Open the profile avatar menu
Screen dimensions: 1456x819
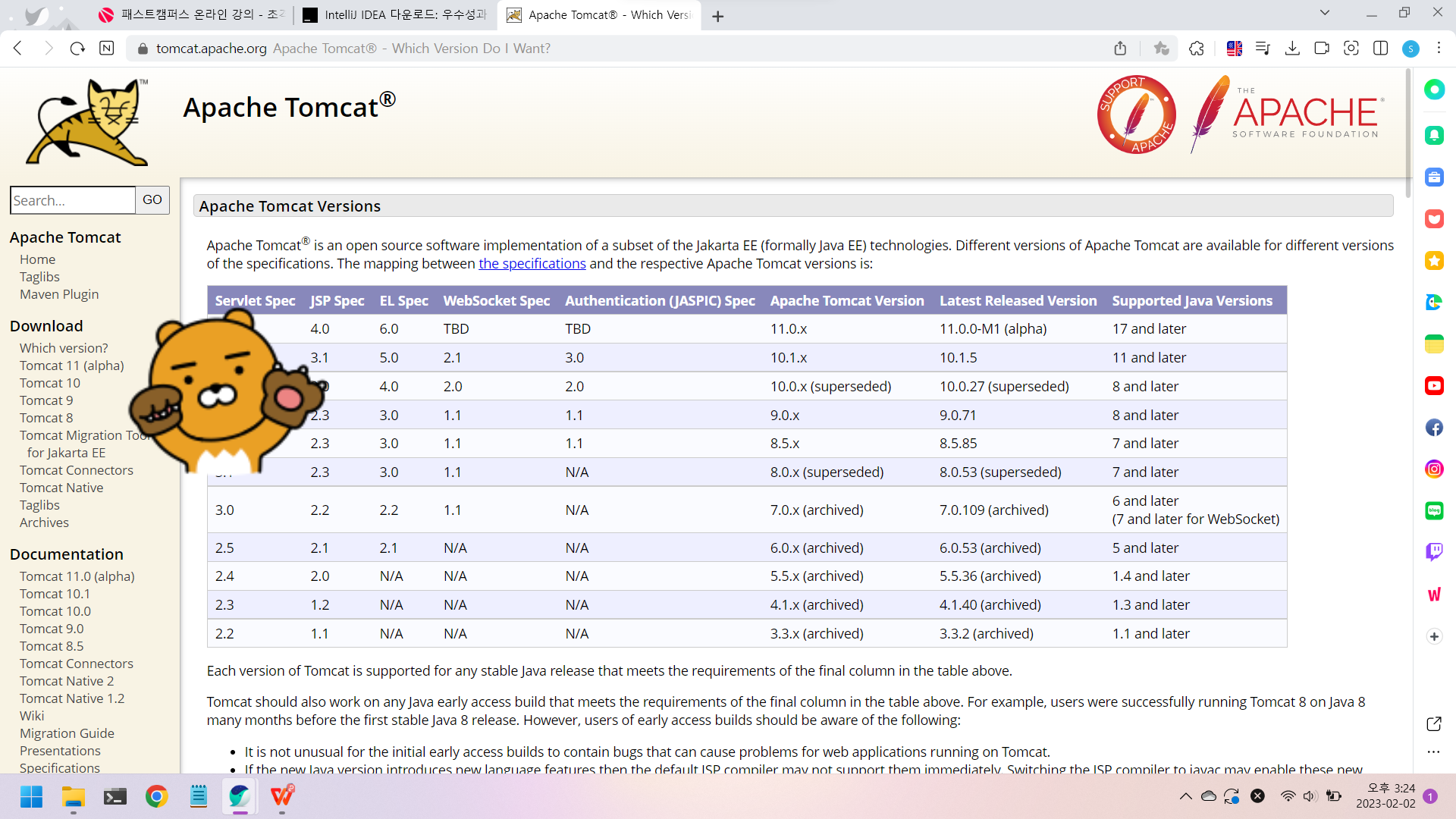(1410, 49)
